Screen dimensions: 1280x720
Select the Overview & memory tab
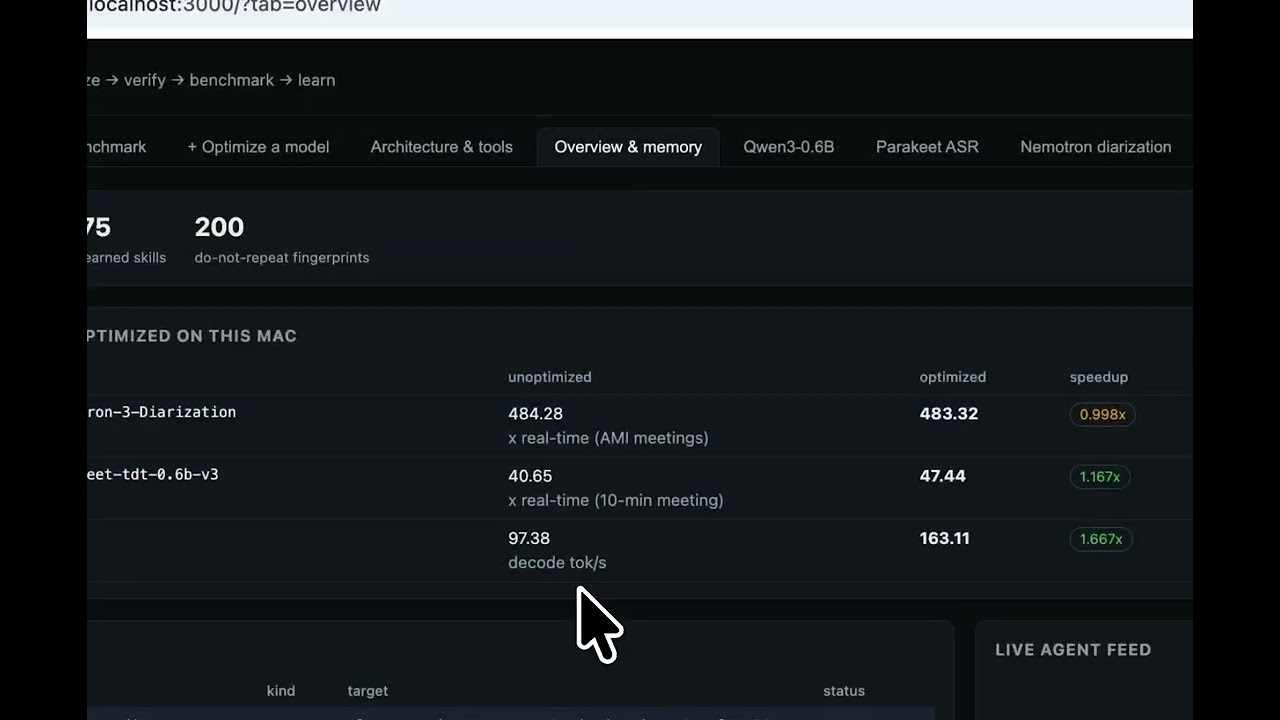628,147
